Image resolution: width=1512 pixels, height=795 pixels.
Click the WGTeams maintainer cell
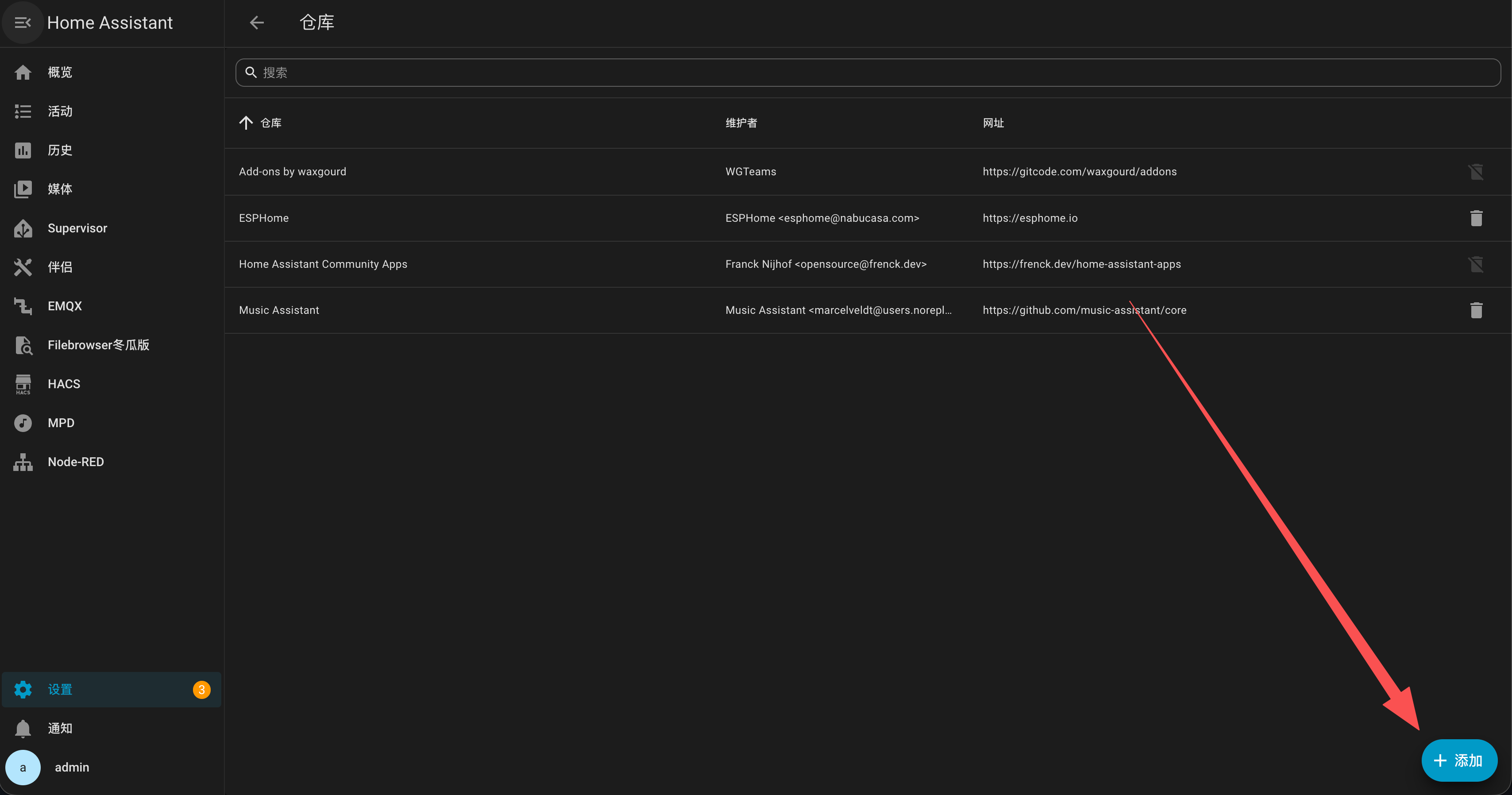(x=751, y=171)
